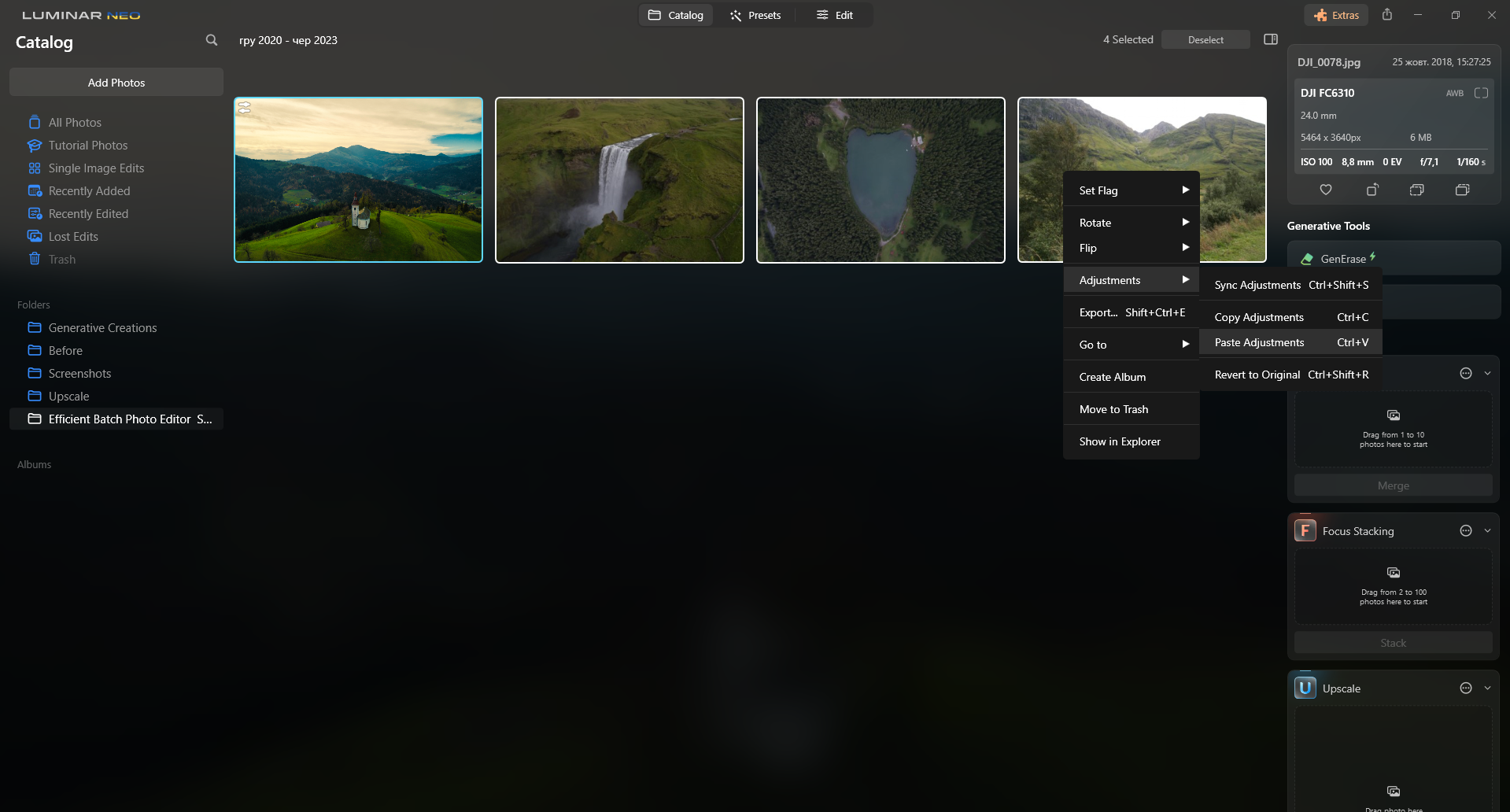1510x812 pixels.
Task: Expand the Set Flag submenu arrow
Action: 1185,190
